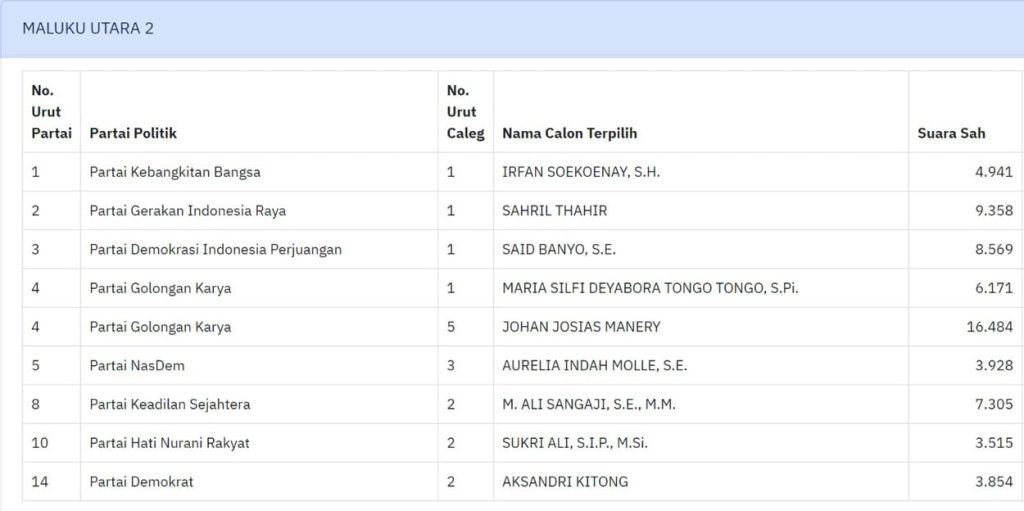Click the candidate SAHRIL THAHIR
This screenshot has width=1024, height=511.
pyautogui.click(x=554, y=211)
